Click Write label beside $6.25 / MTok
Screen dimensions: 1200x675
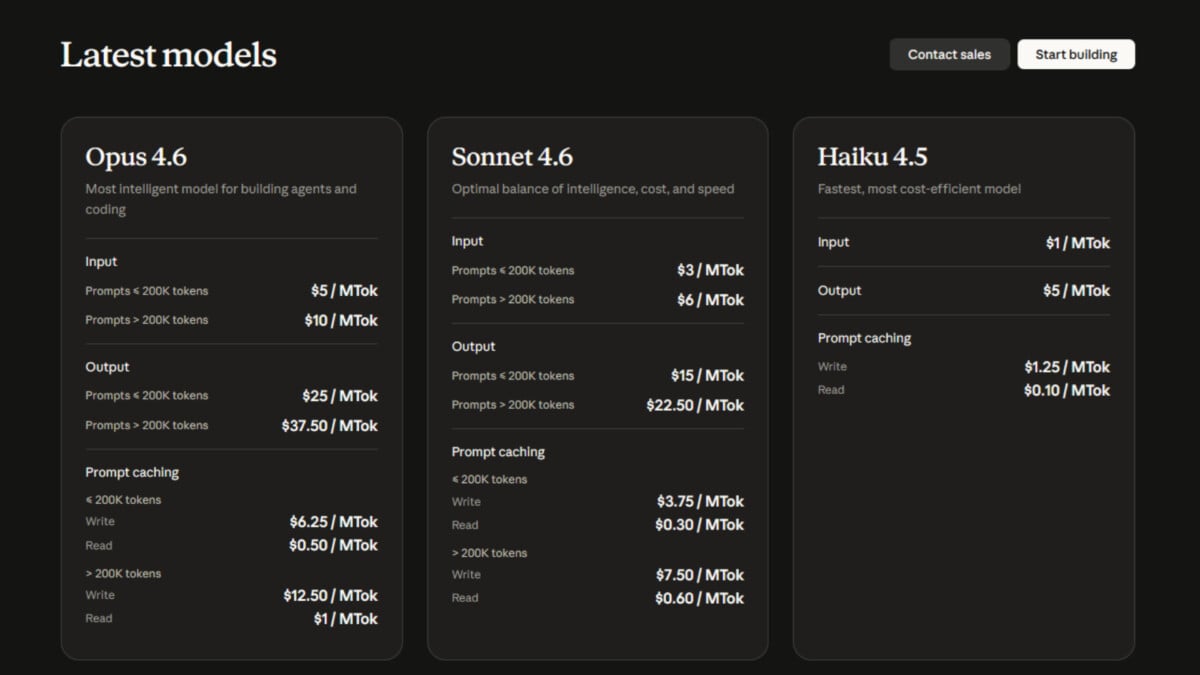(x=100, y=522)
